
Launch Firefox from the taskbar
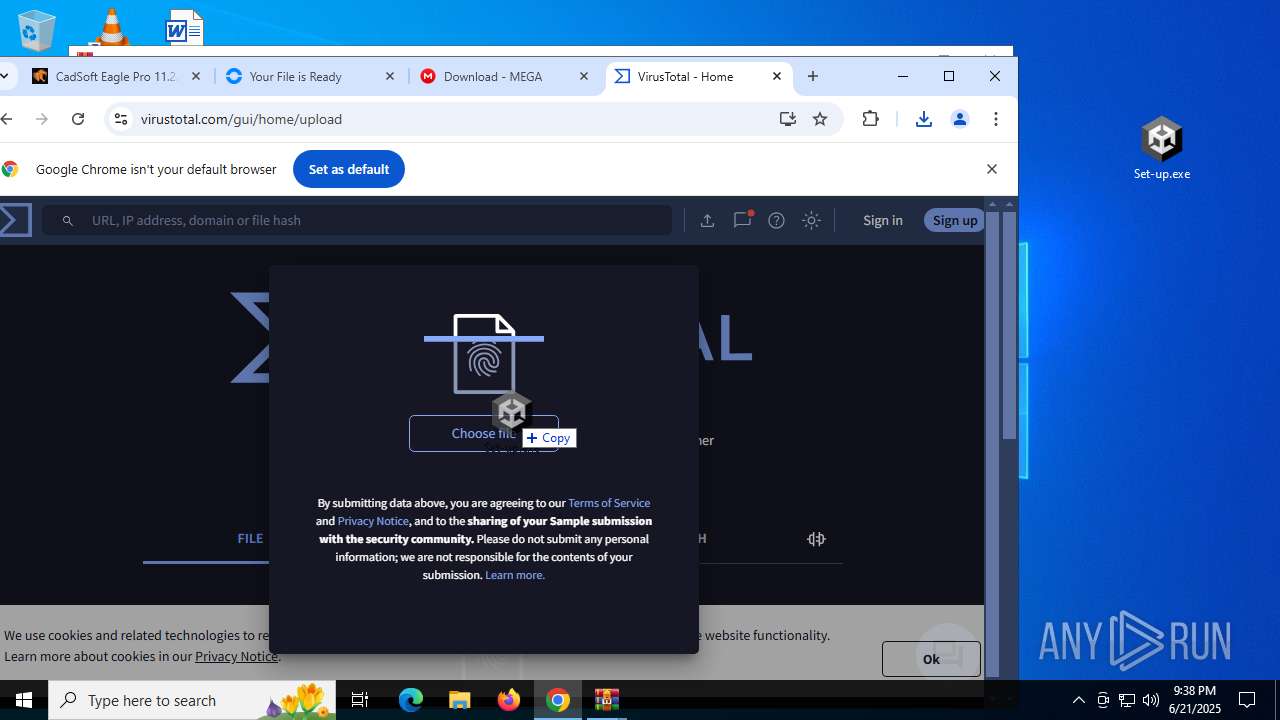[x=509, y=700]
